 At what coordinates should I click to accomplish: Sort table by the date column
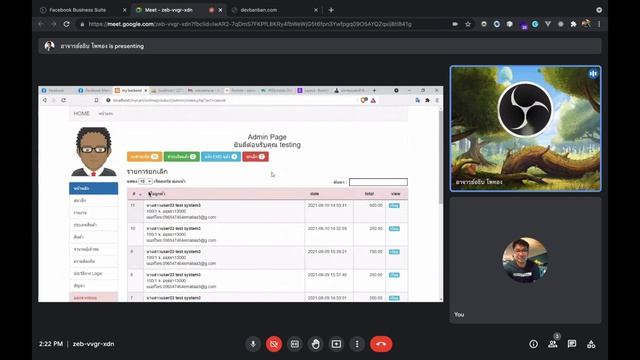tap(314, 194)
